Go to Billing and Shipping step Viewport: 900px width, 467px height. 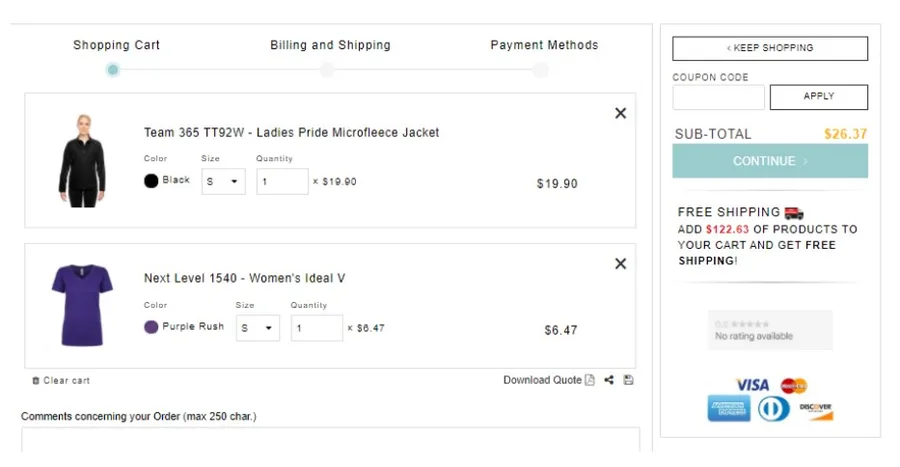pyautogui.click(x=328, y=69)
